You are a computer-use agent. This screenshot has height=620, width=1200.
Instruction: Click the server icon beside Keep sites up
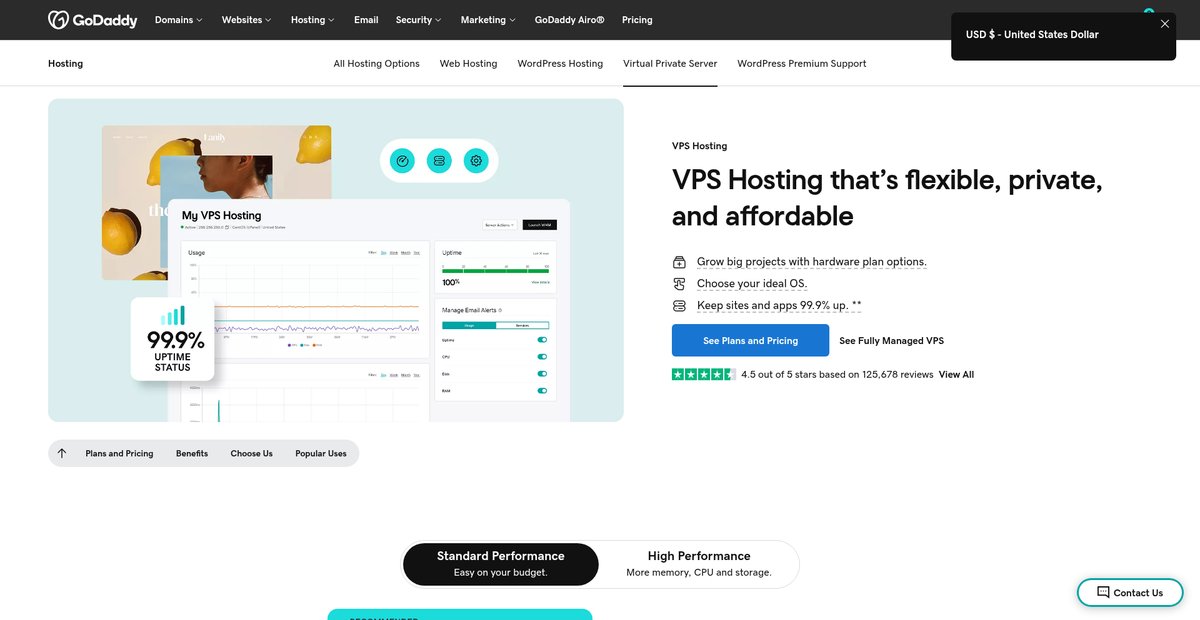679,306
